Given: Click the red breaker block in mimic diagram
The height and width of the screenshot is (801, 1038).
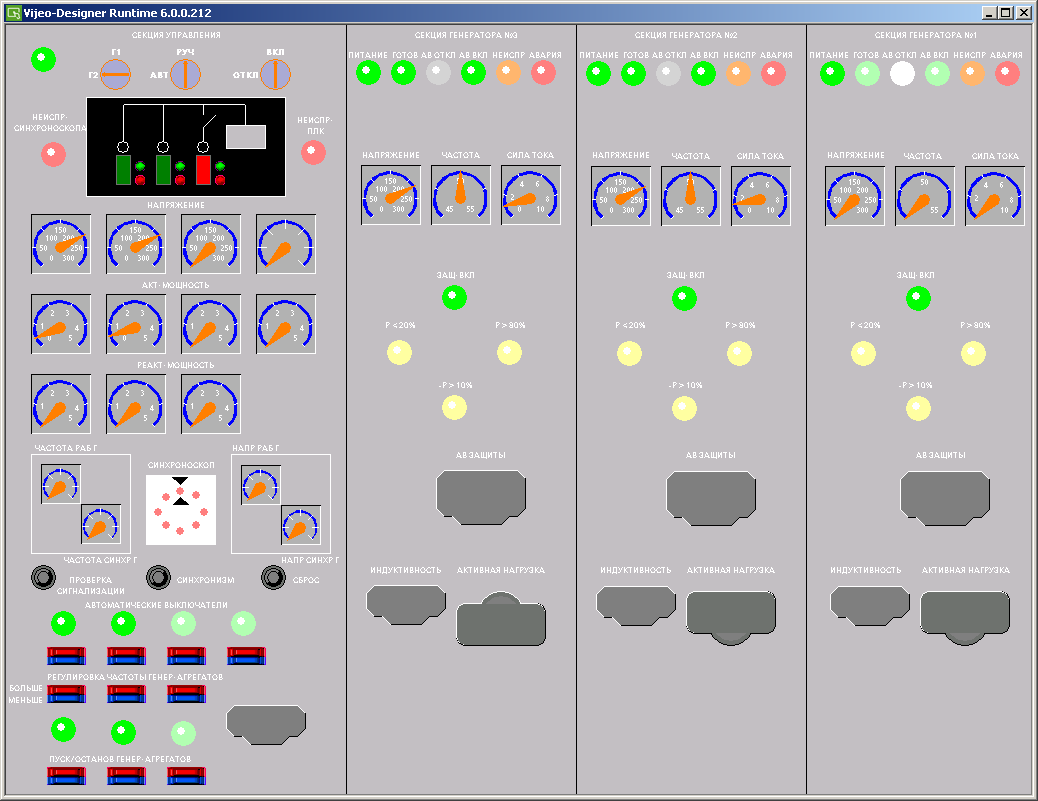Looking at the screenshot, I should (203, 170).
